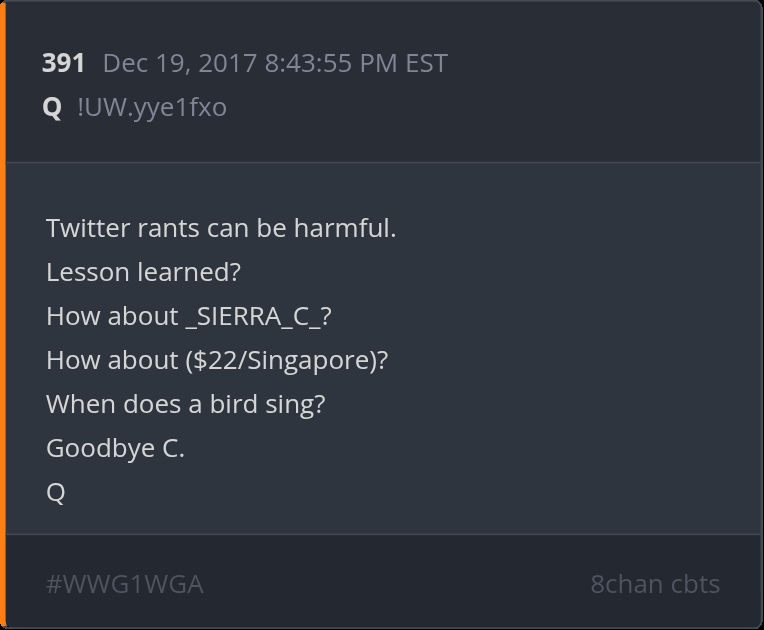The height and width of the screenshot is (630, 764).
Task: Click the word Singapore
Action: click(311, 360)
